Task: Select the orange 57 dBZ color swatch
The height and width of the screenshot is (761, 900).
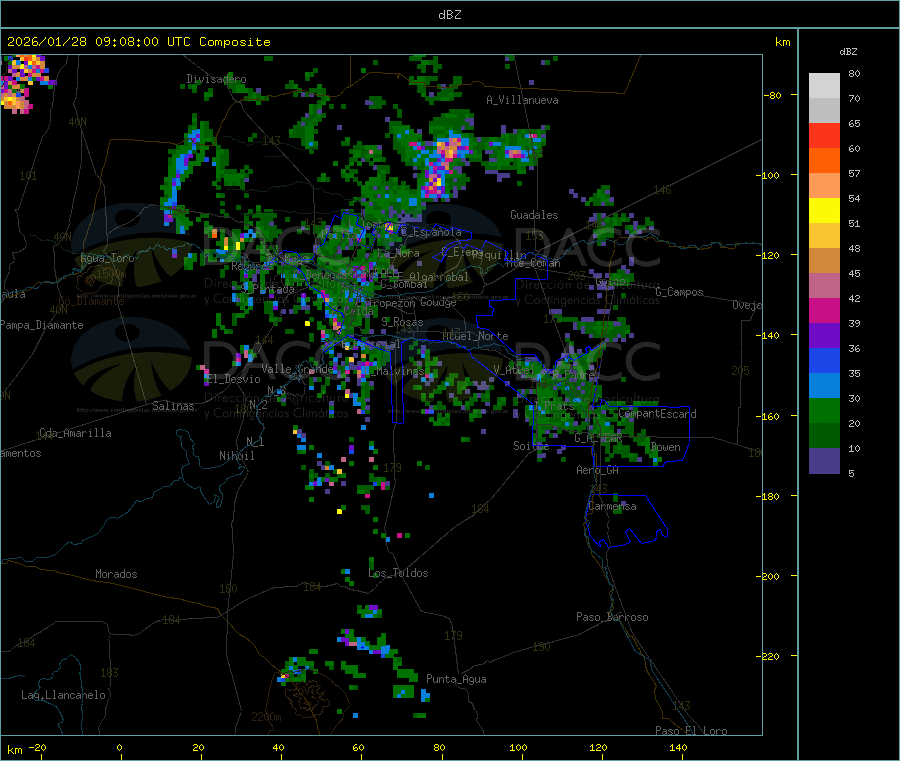Action: tap(824, 161)
